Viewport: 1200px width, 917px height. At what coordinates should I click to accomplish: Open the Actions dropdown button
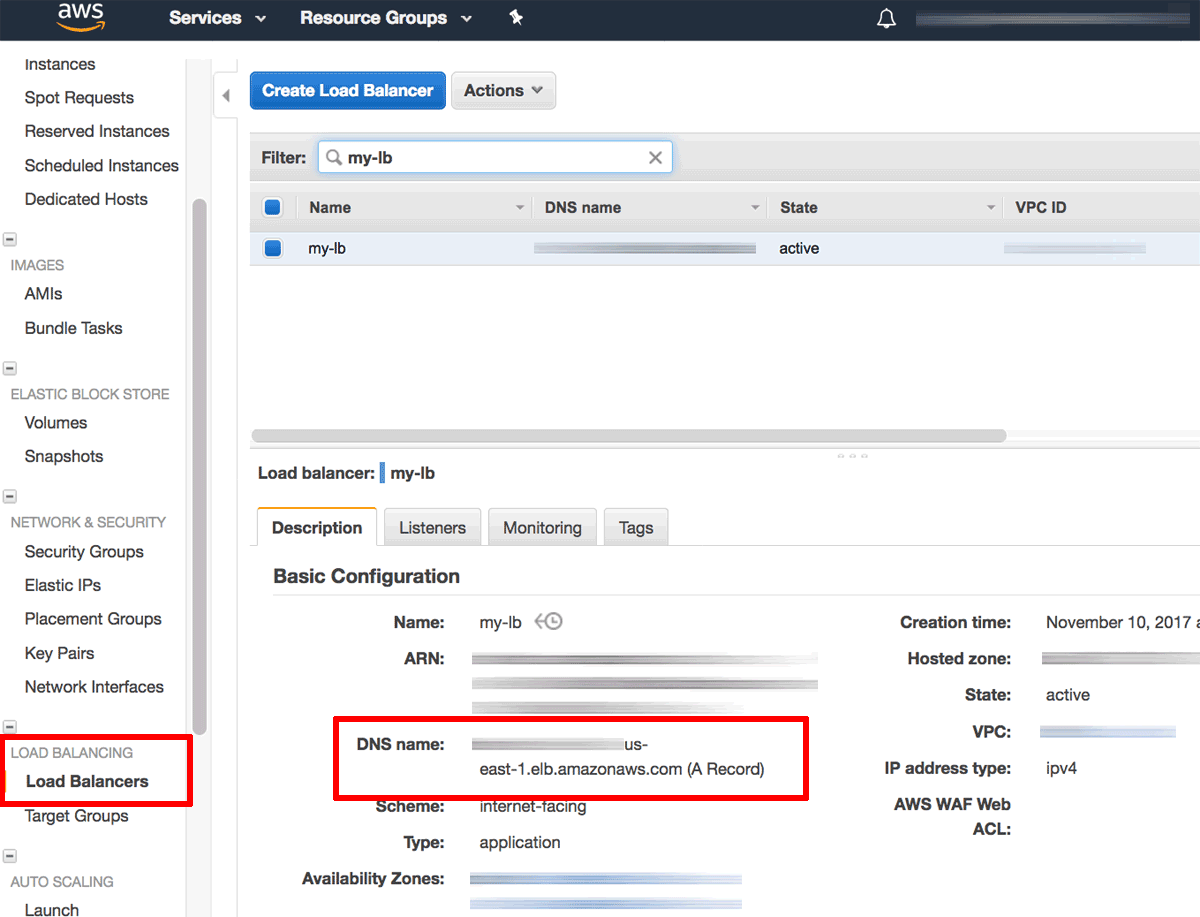[x=503, y=90]
